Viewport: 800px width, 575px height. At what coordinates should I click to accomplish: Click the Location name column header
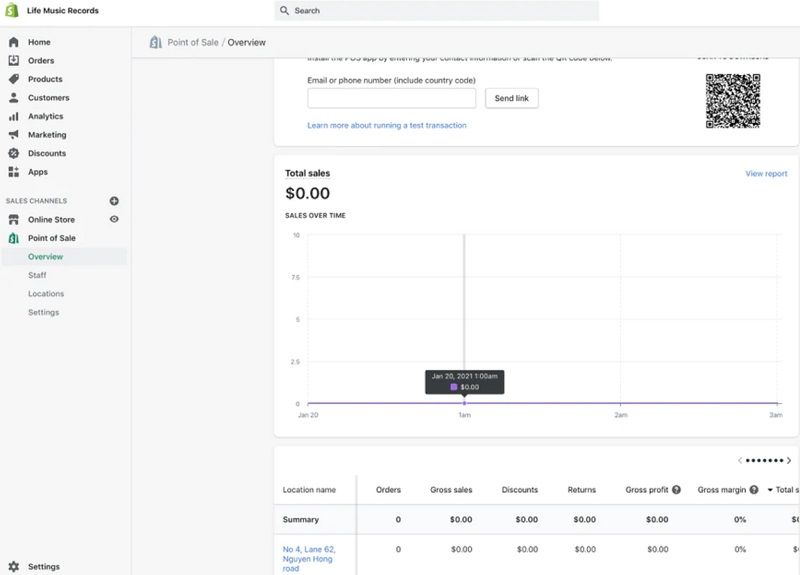(x=309, y=489)
